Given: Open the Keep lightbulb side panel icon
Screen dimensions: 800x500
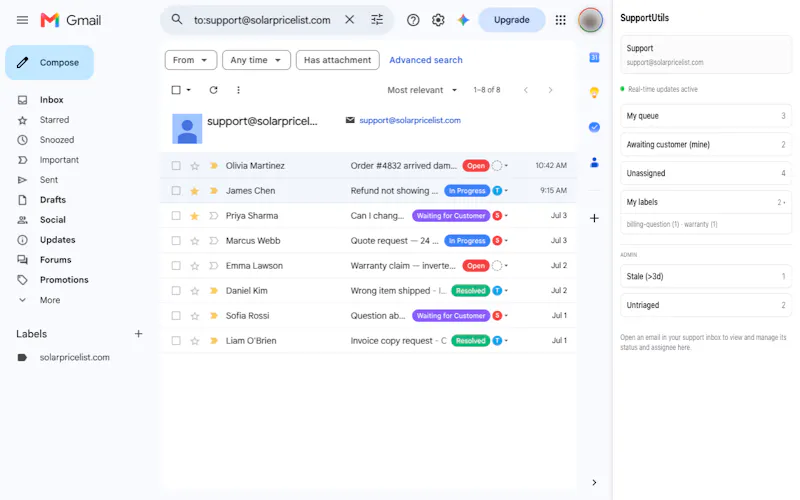Looking at the screenshot, I should click(594, 92).
